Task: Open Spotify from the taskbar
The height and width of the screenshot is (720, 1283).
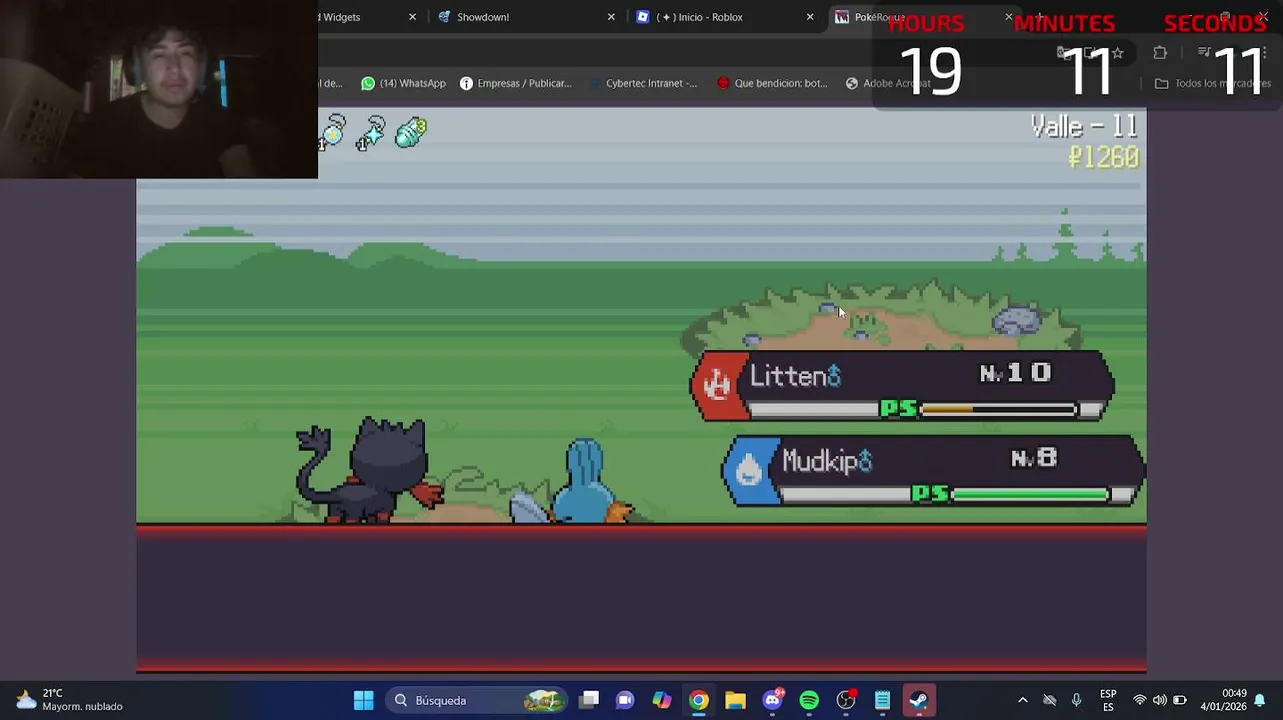Action: (809, 700)
